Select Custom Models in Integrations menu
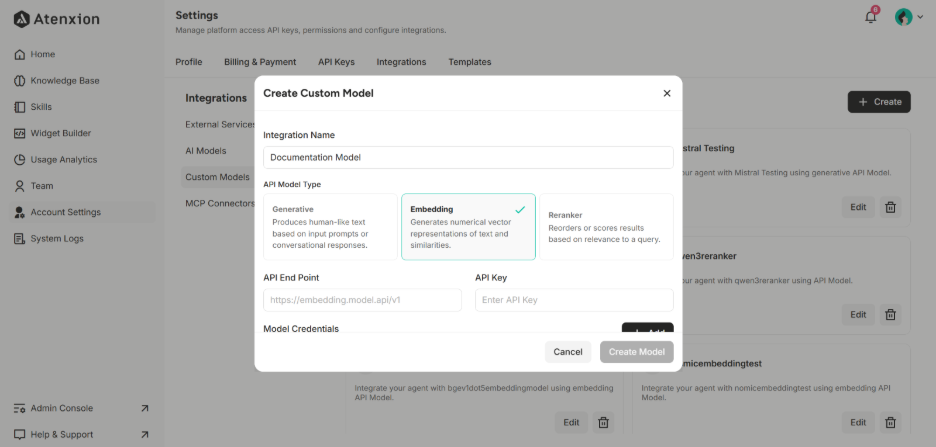Image resolution: width=936 pixels, height=447 pixels. point(218,177)
